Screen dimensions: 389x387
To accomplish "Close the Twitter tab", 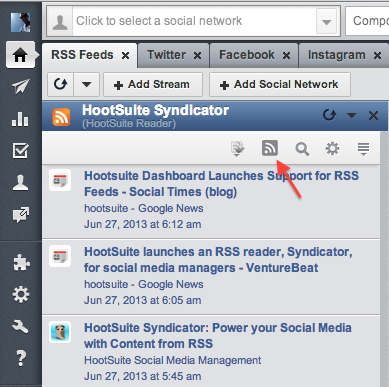I will coord(197,55).
